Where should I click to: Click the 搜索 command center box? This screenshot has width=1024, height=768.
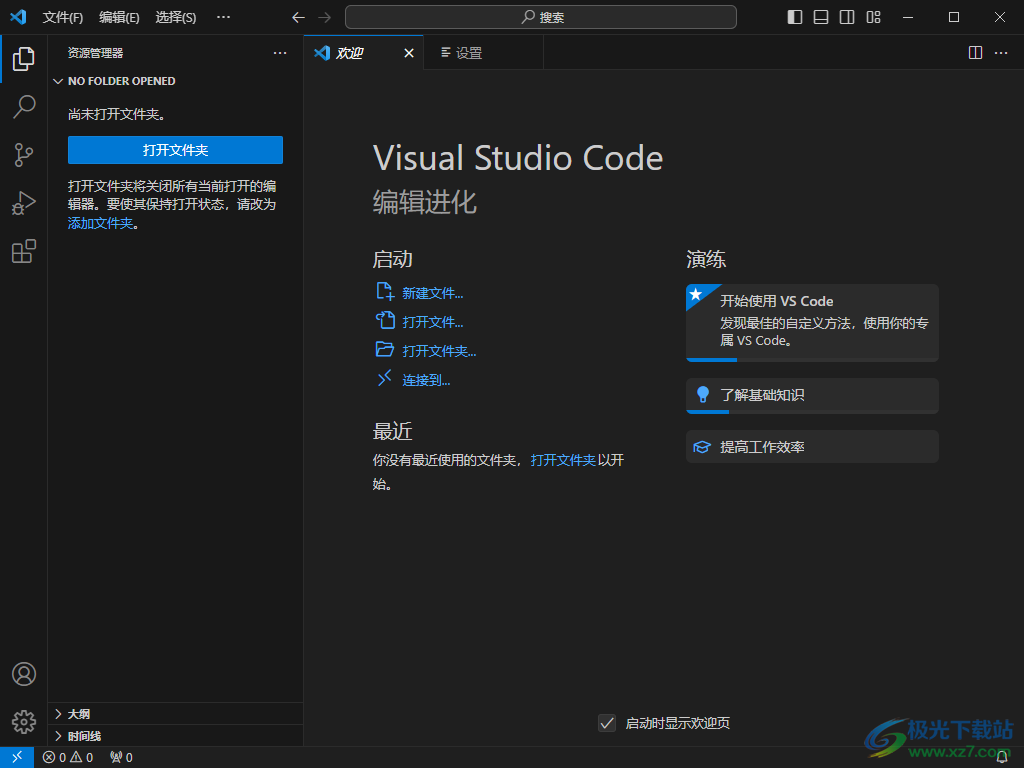tap(541, 17)
